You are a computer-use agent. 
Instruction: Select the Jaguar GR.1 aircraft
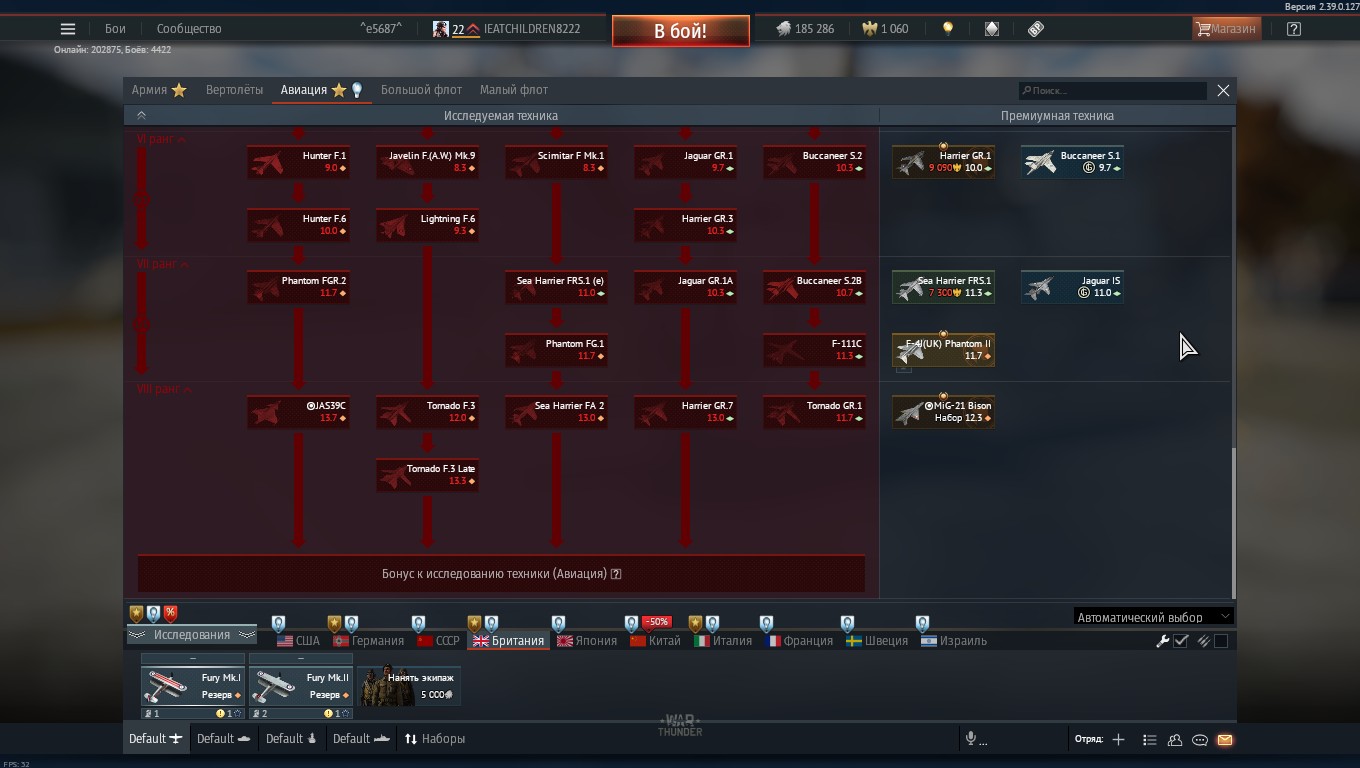(685, 162)
